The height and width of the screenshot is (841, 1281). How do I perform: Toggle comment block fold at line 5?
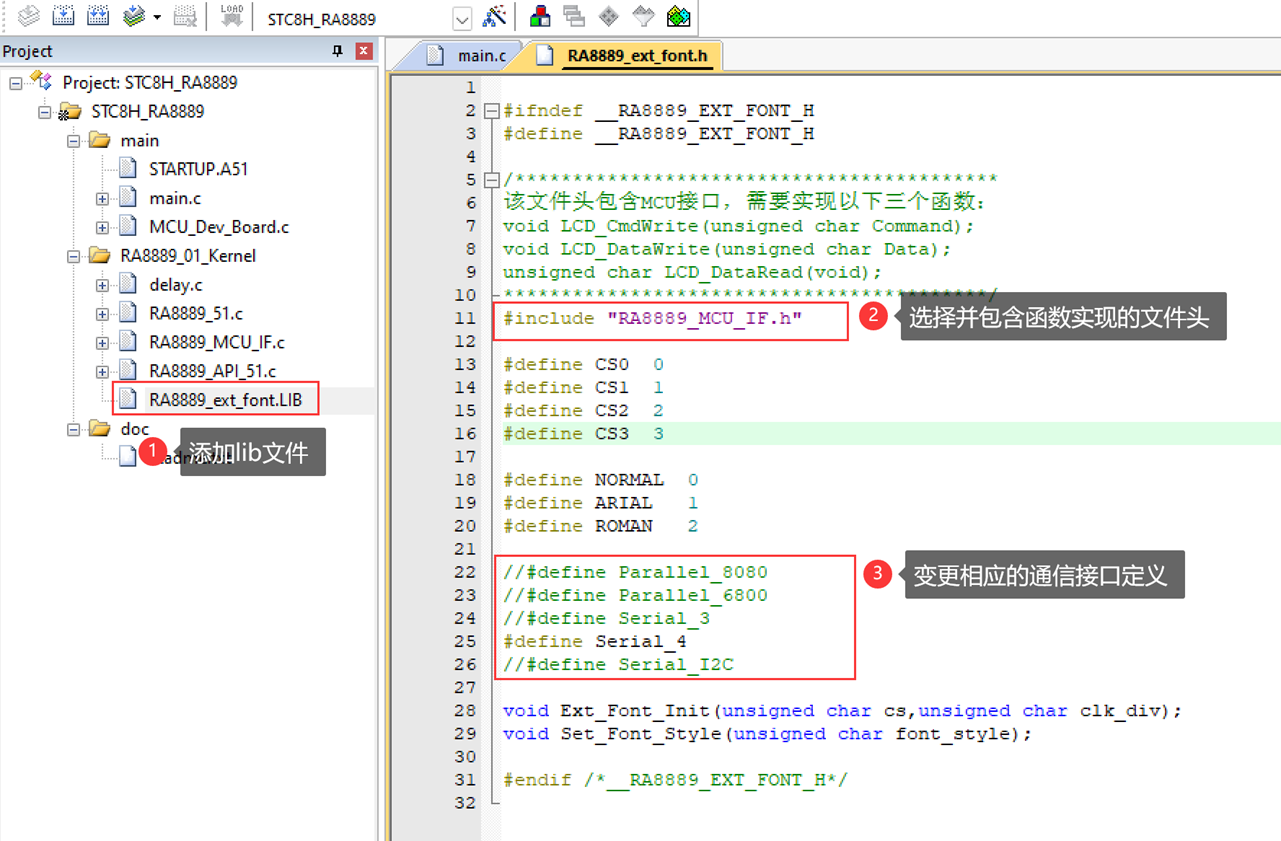pyautogui.click(x=491, y=180)
